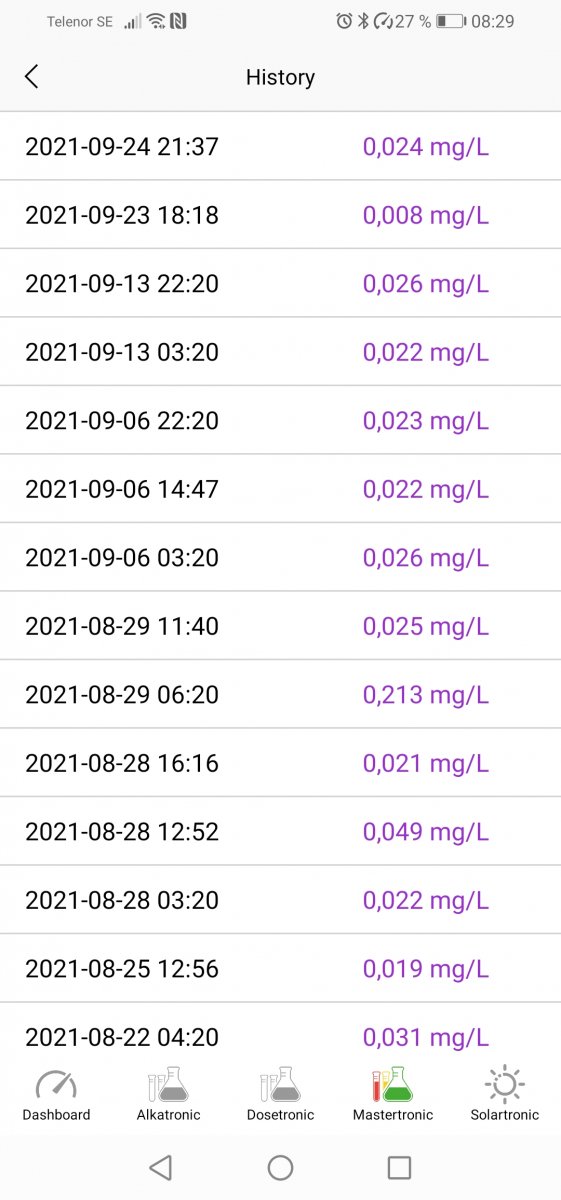This screenshot has width=561, height=1200.
Task: Switch to the Dashboard tab label
Action: 56,1115
